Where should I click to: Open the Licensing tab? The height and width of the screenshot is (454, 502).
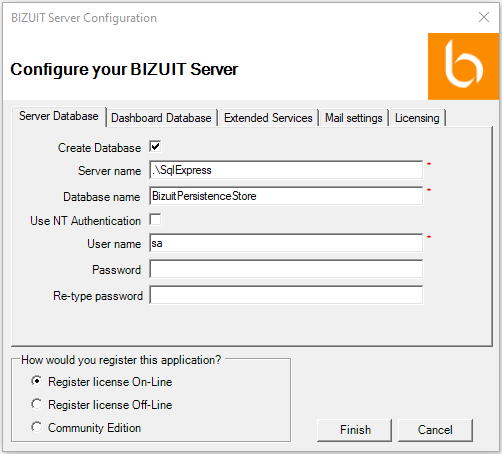[417, 118]
